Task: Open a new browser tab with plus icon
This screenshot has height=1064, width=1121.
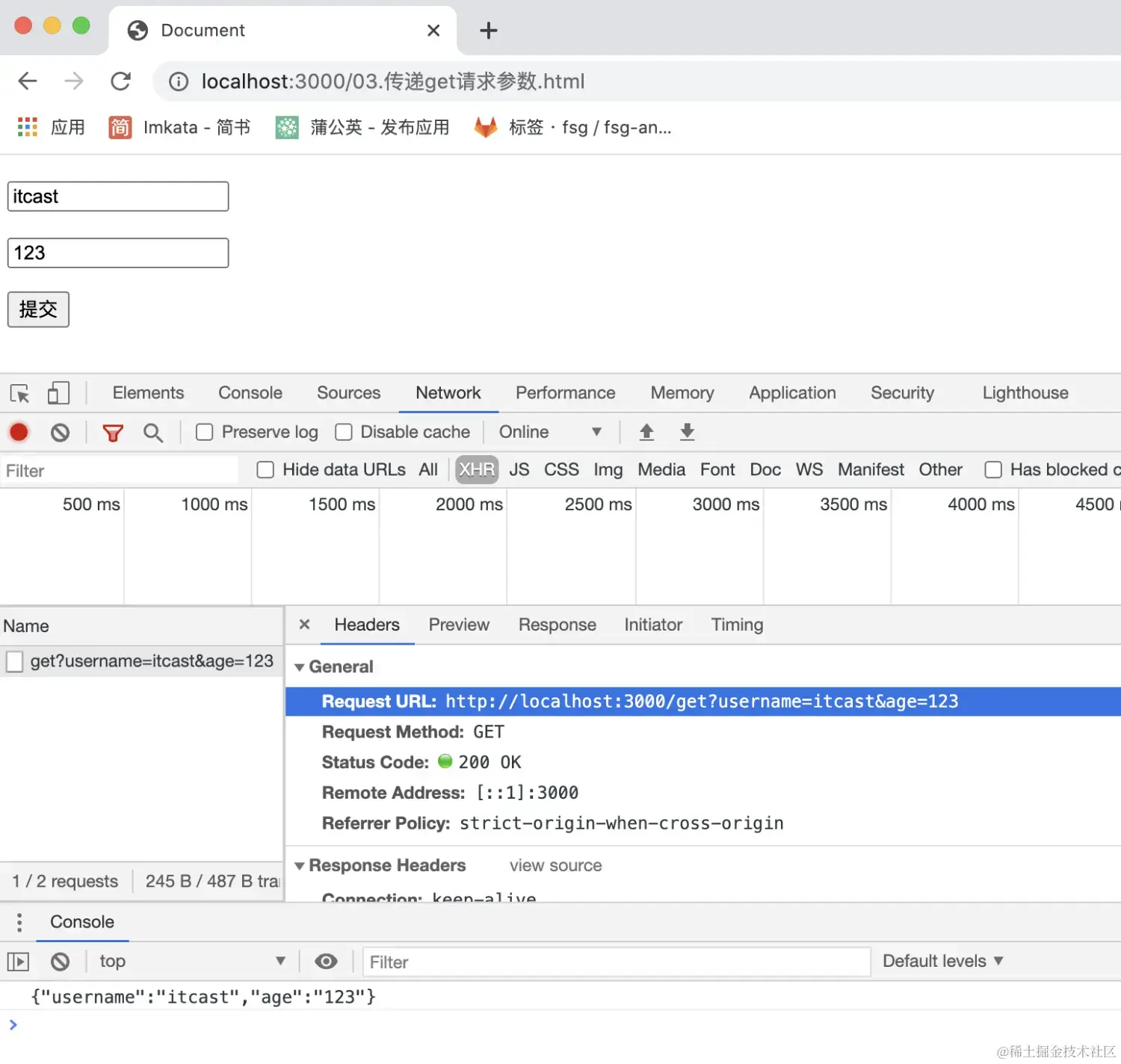Action: click(488, 31)
